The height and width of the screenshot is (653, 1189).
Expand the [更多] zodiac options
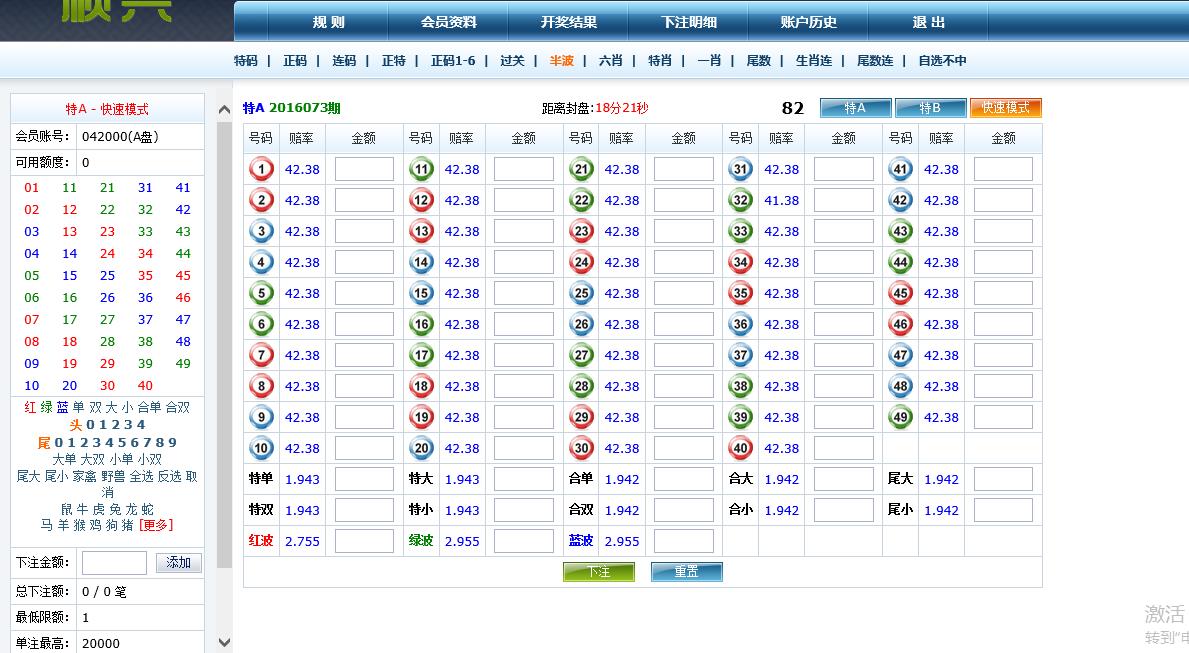[x=155, y=525]
